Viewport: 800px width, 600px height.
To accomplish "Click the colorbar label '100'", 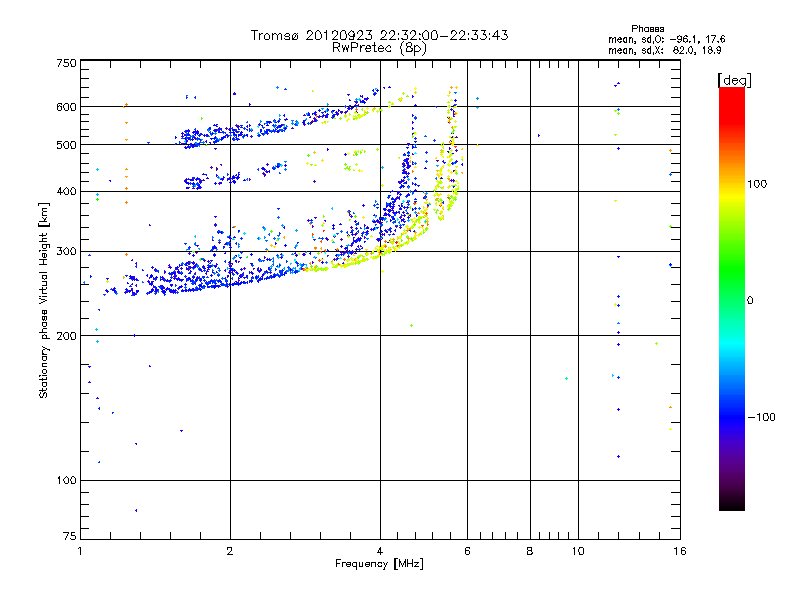I will click(757, 184).
